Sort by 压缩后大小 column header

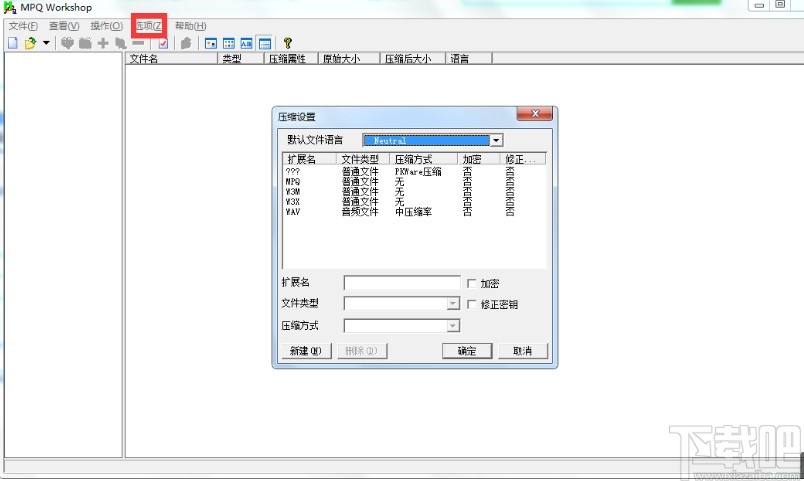(x=412, y=58)
